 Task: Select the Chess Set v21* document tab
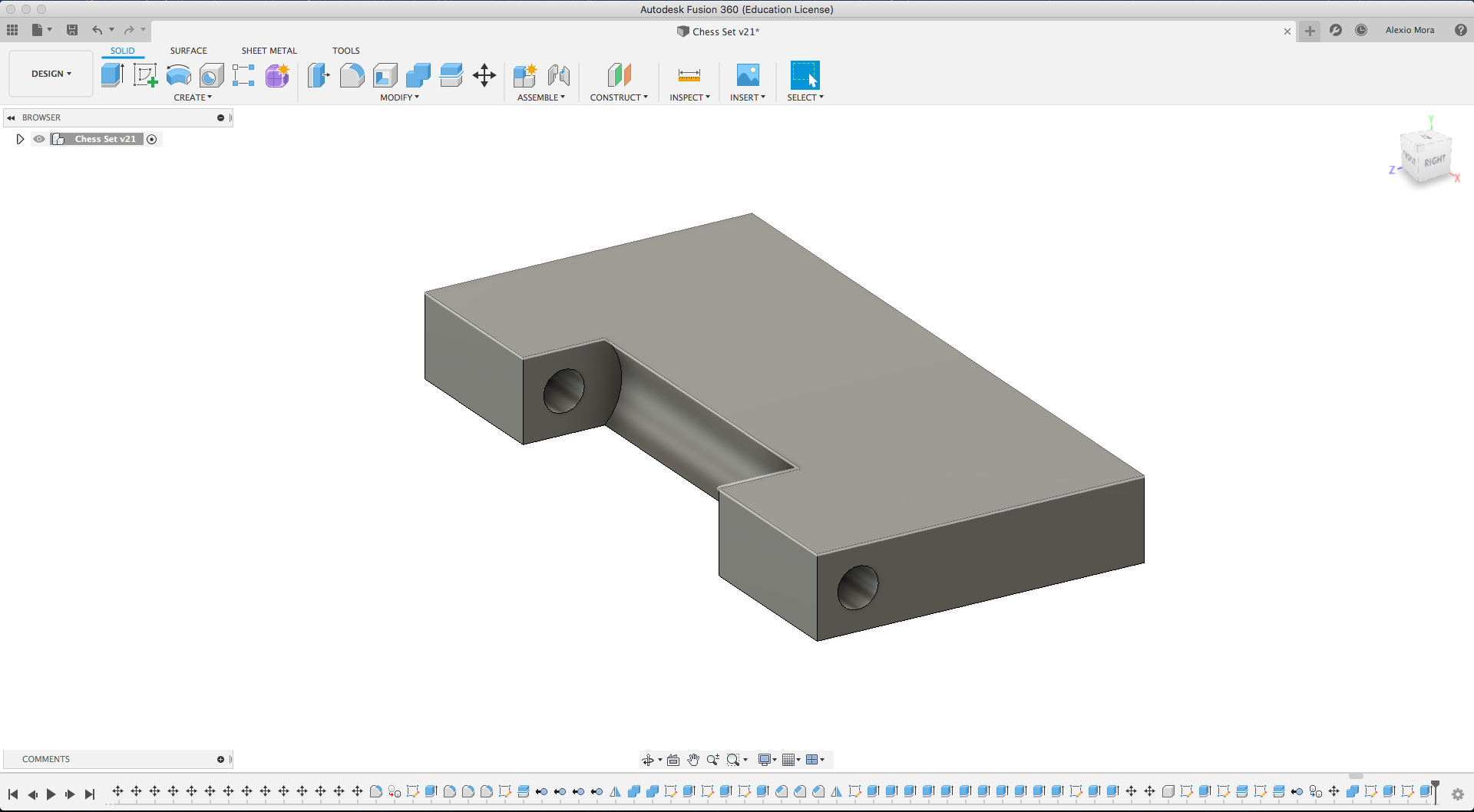click(x=719, y=31)
